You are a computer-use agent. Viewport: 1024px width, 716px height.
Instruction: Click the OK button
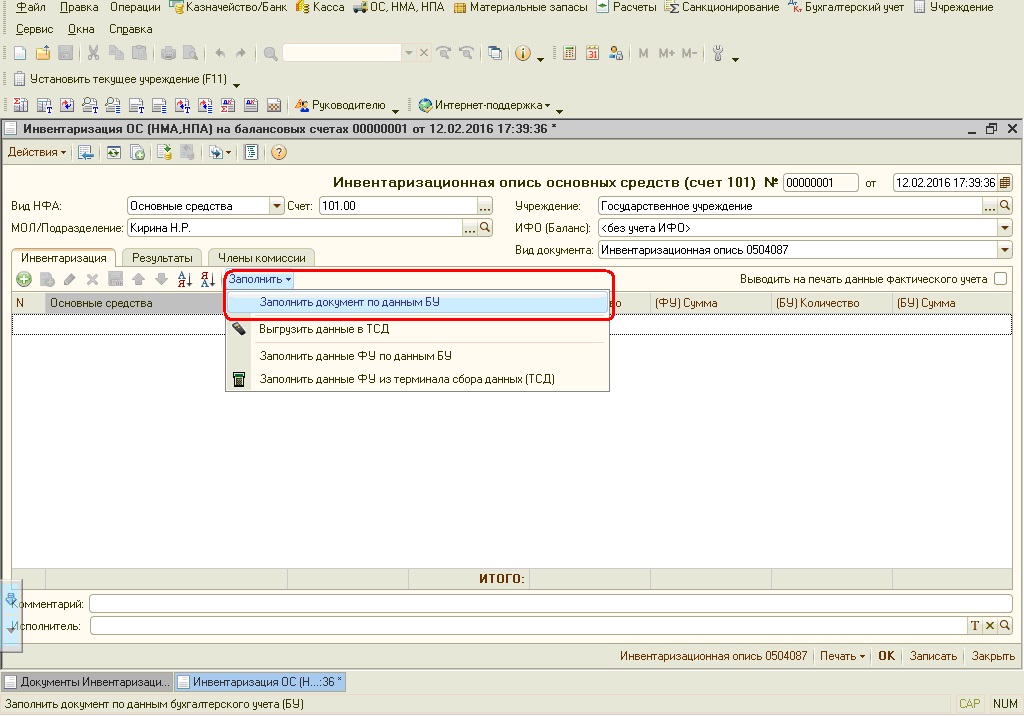tap(886, 656)
